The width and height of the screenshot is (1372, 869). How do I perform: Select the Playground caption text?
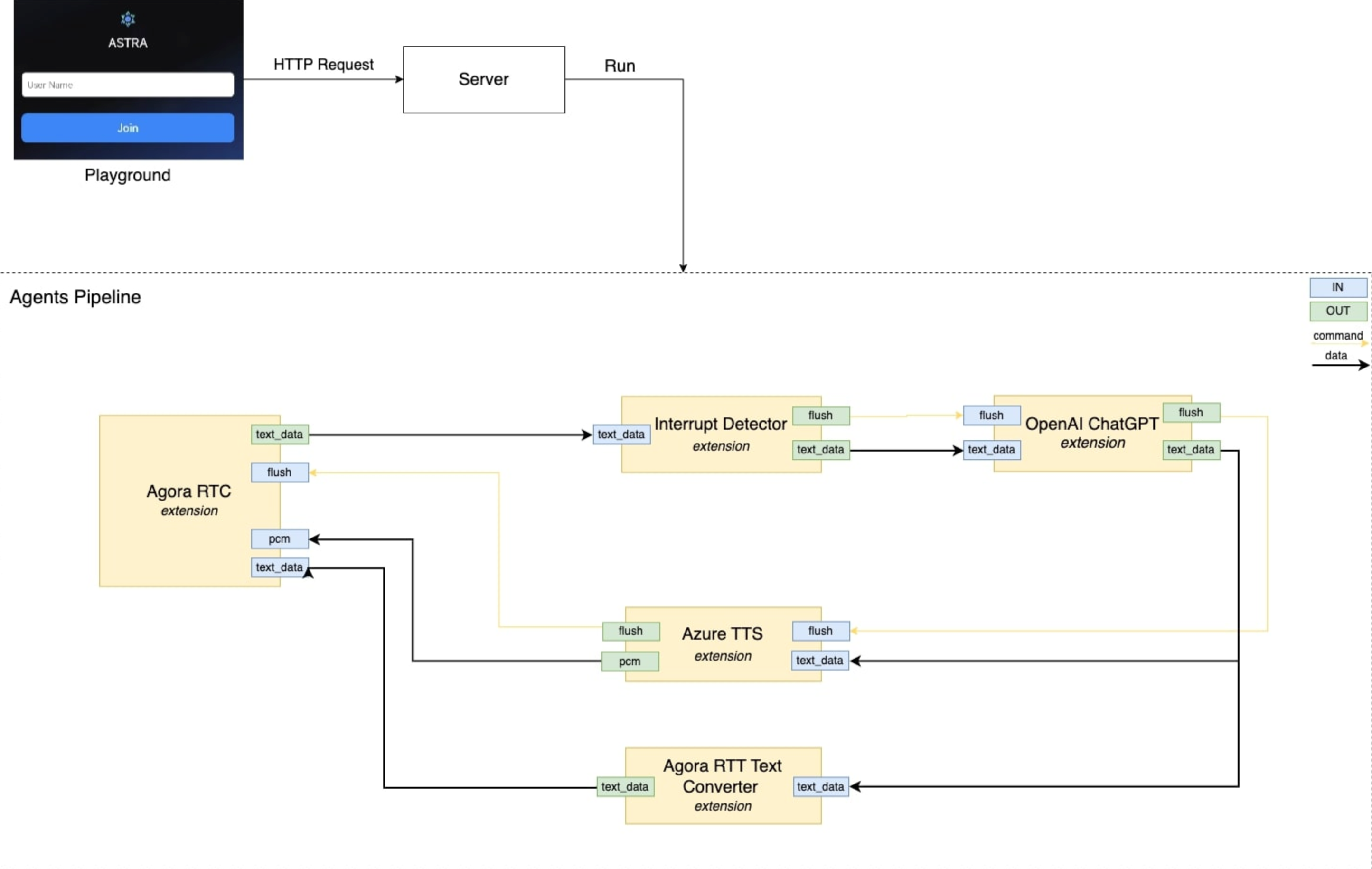128,175
